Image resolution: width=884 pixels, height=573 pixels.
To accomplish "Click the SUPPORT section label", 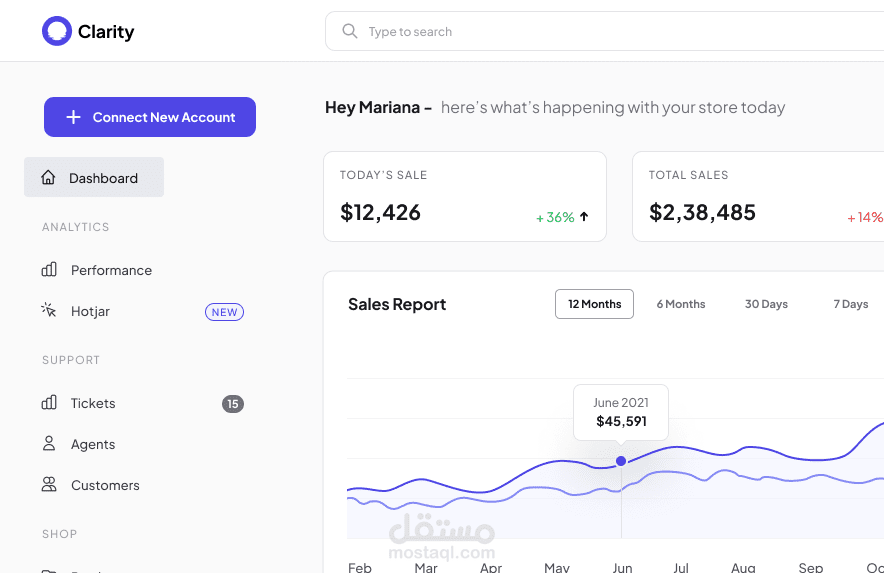I will click(71, 360).
